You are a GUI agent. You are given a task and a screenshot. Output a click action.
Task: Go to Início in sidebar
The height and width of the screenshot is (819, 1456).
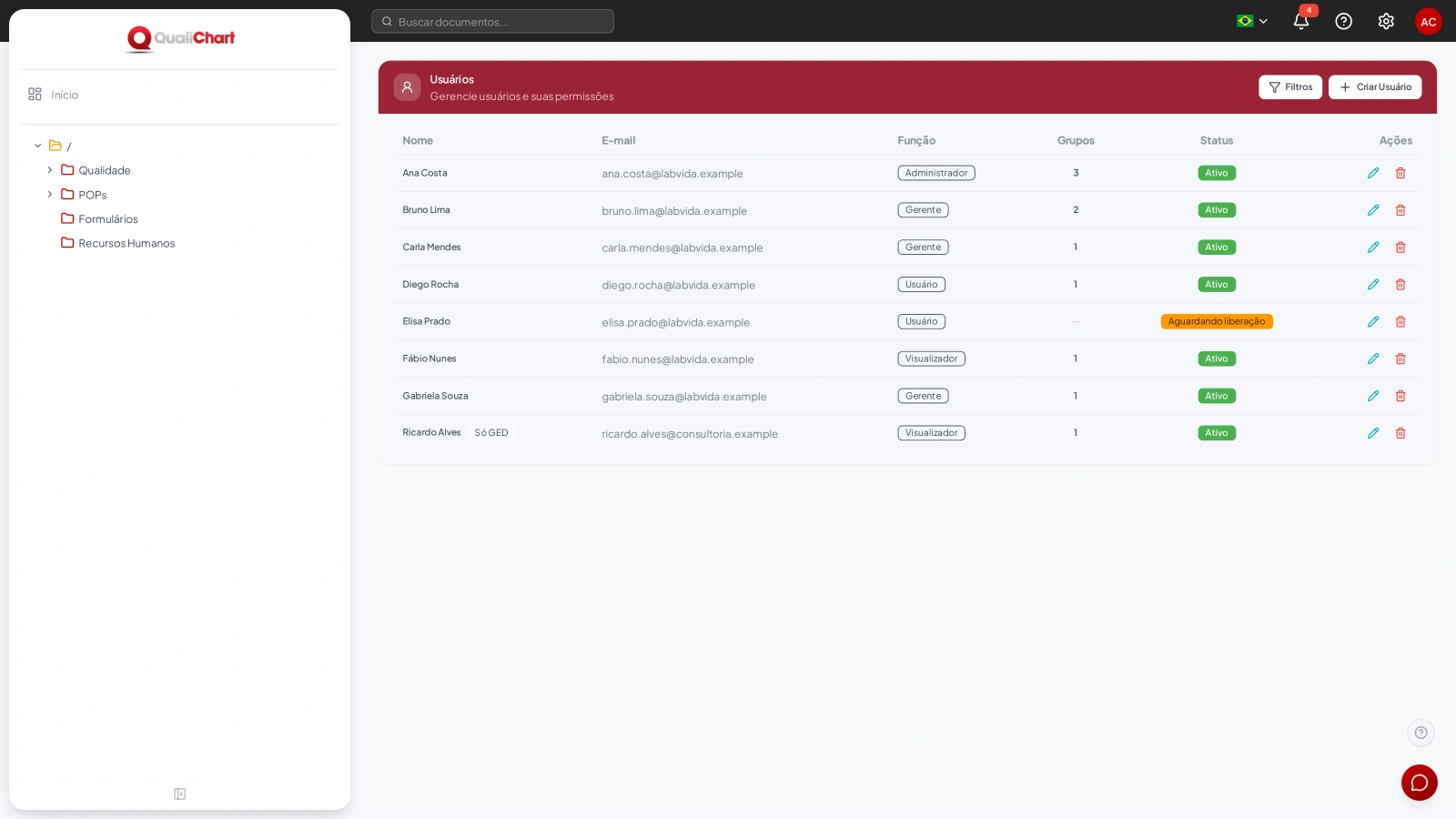[x=53, y=95]
